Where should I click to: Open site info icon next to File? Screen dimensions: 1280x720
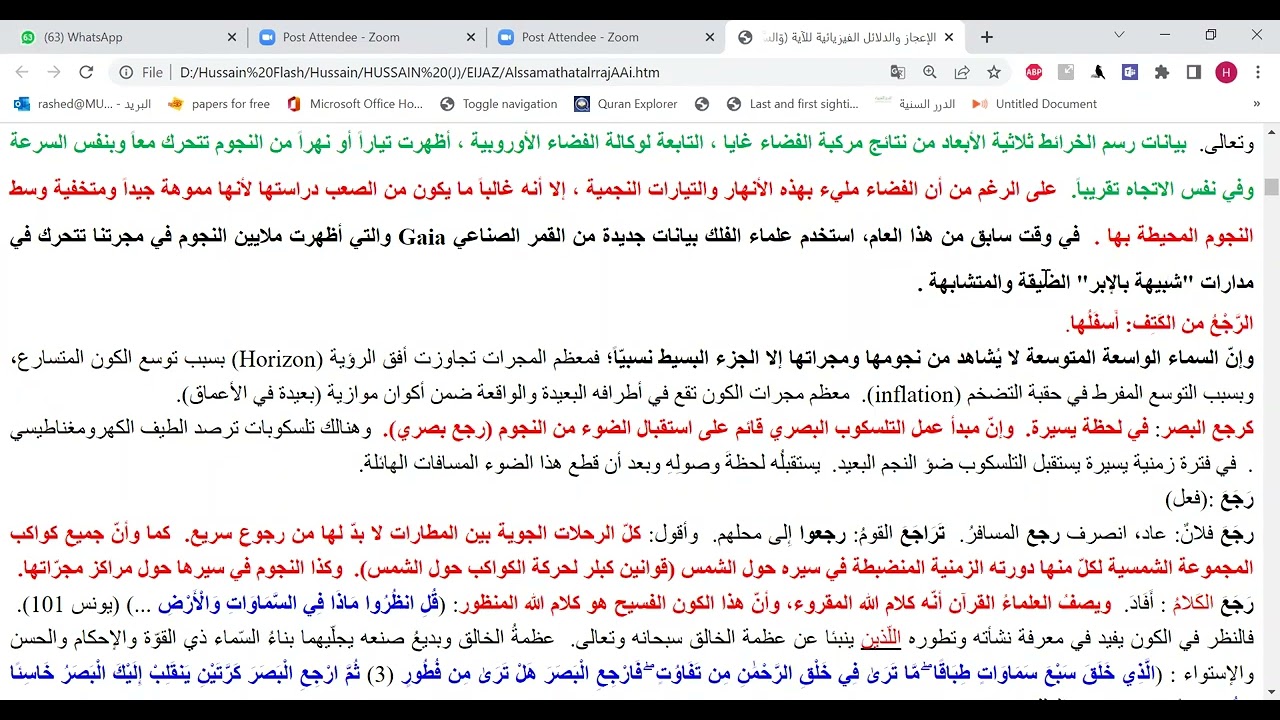(x=126, y=72)
